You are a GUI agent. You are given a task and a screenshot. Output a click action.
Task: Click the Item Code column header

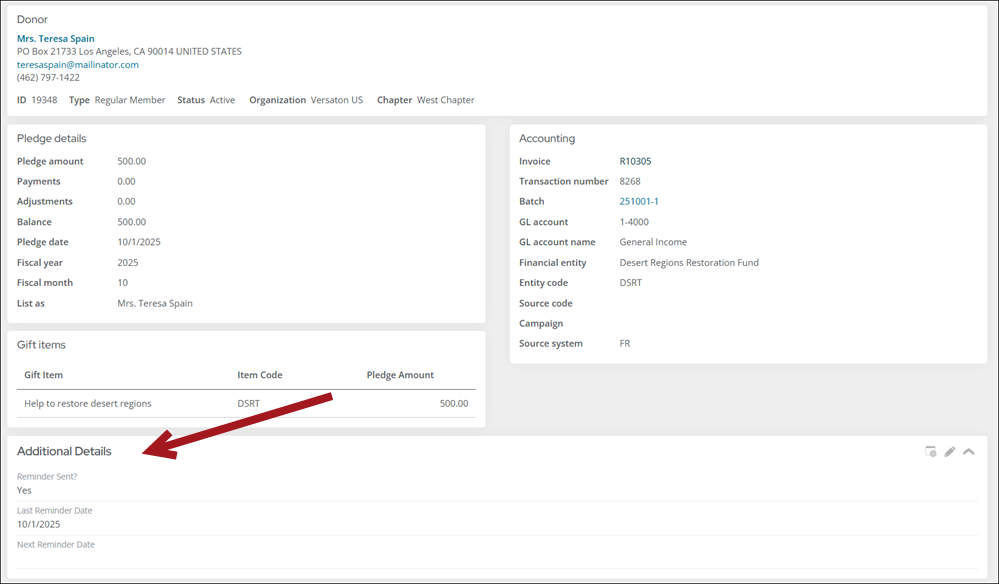(259, 375)
